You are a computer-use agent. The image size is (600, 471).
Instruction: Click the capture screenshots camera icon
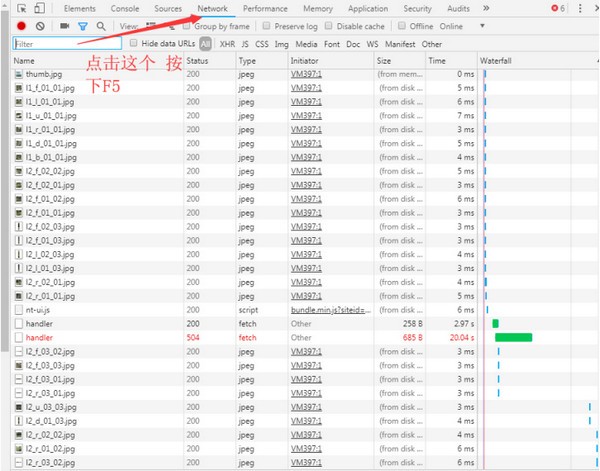63,27
